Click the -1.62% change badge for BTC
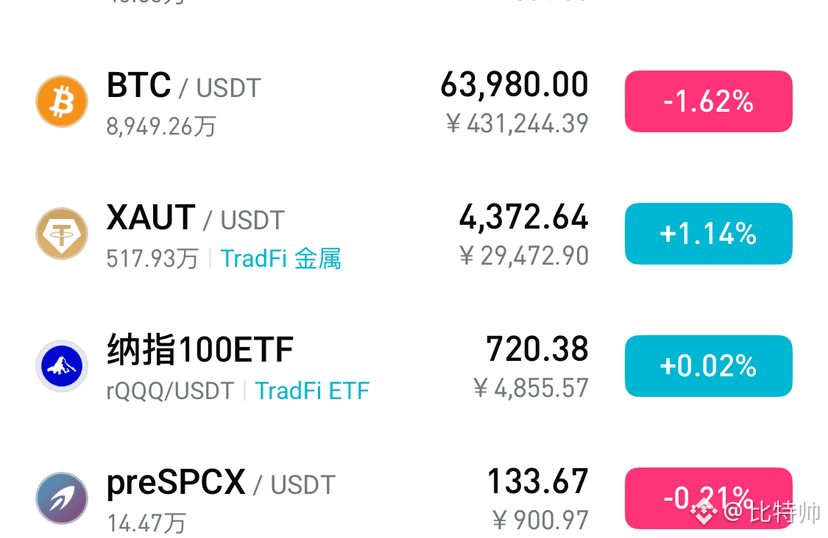The image size is (828, 538). click(709, 101)
